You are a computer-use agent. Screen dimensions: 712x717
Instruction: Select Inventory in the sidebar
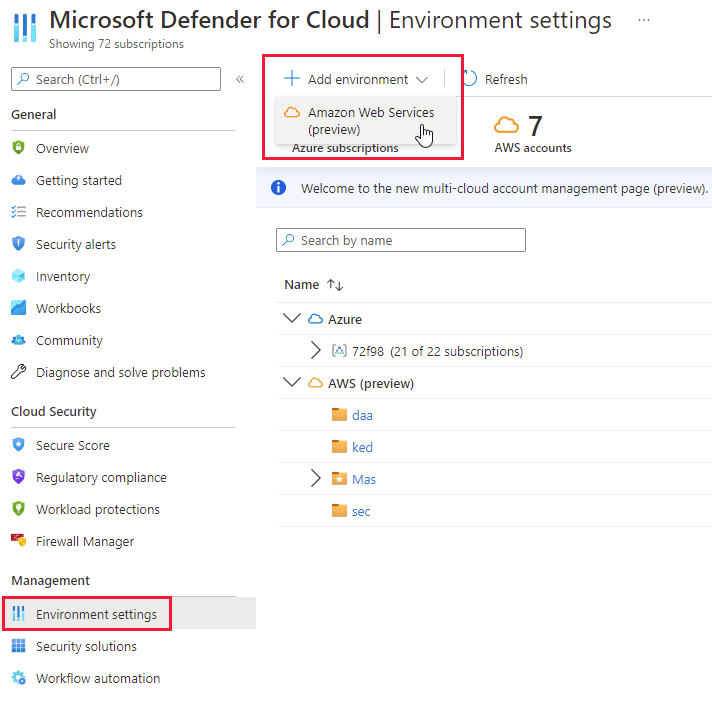tap(63, 276)
